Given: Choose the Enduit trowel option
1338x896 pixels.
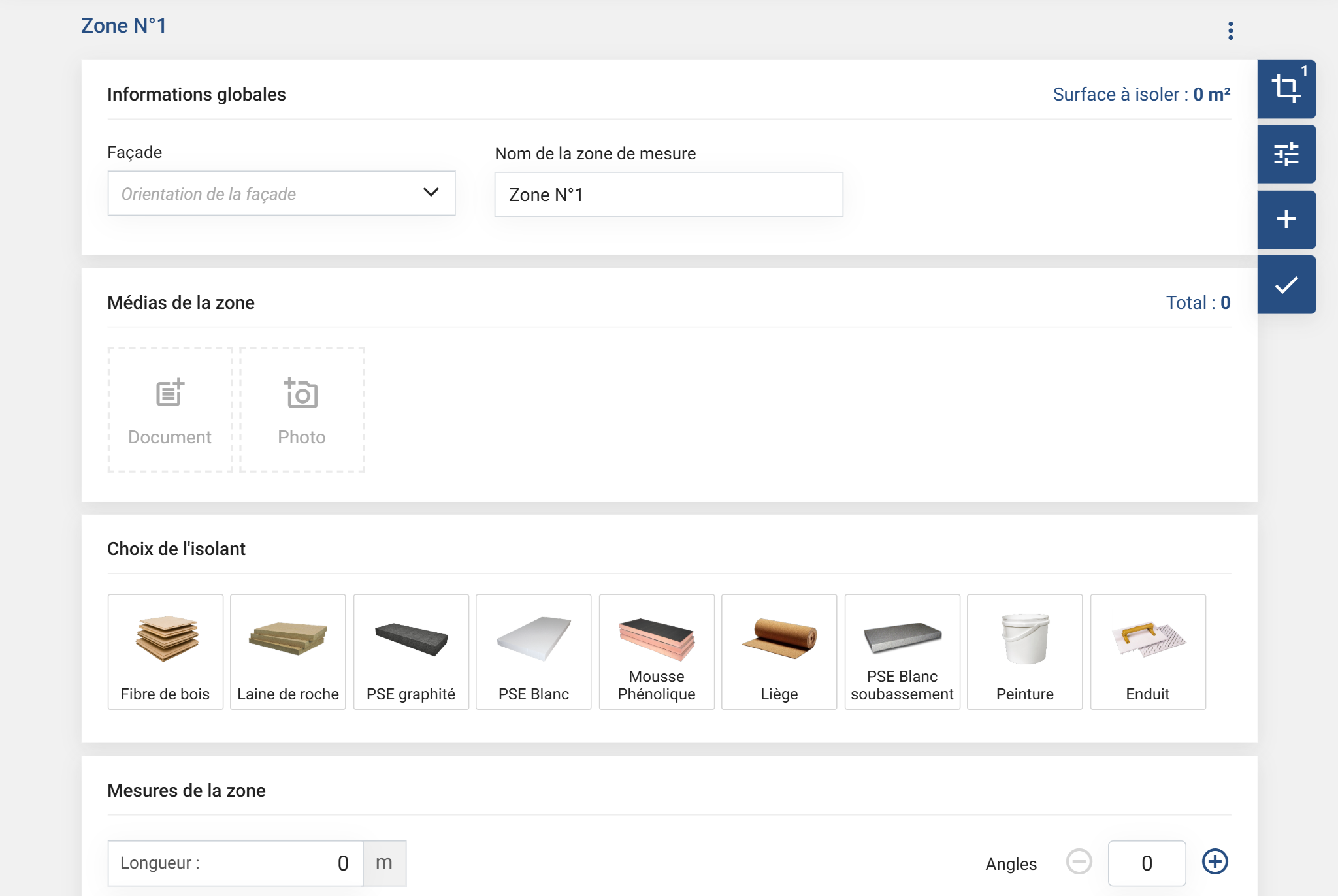Looking at the screenshot, I should (x=1148, y=651).
